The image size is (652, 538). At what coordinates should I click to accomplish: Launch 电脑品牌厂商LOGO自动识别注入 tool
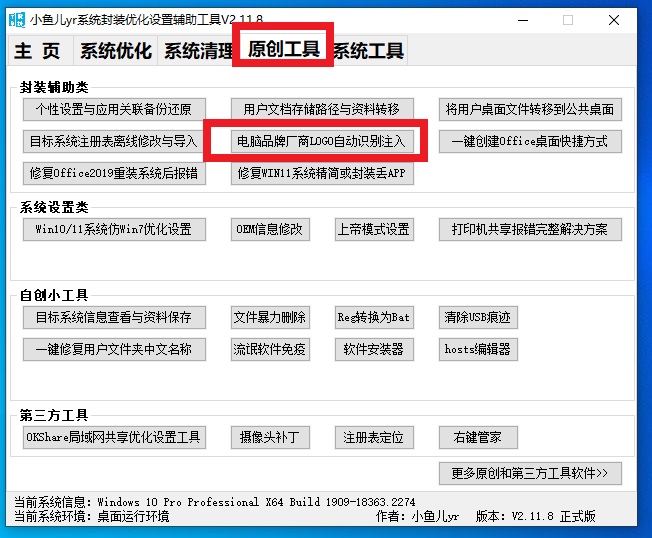pyautogui.click(x=321, y=141)
